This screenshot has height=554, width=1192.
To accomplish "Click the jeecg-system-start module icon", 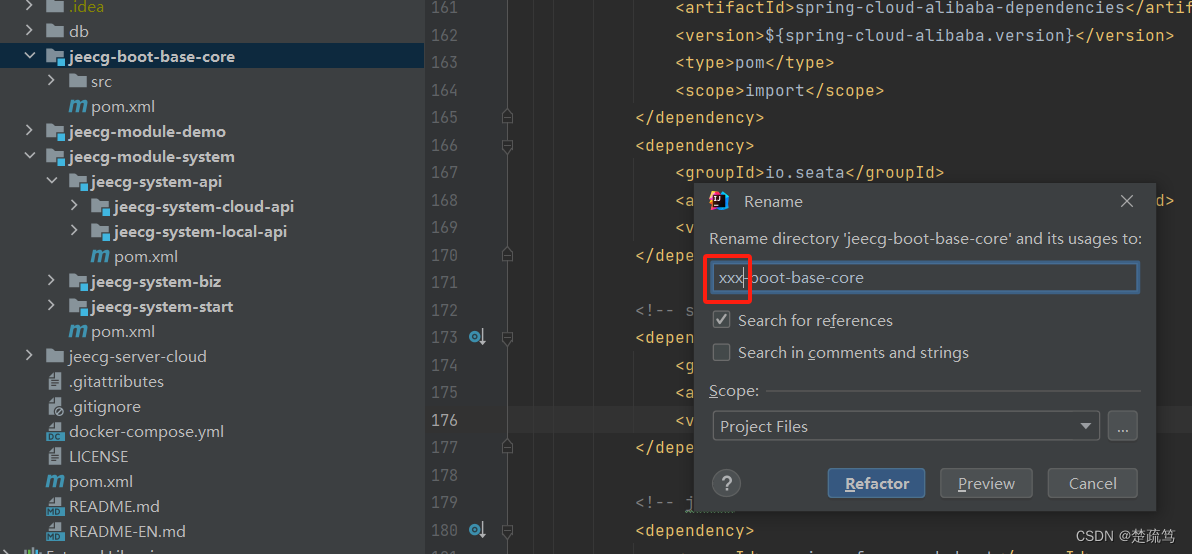I will click(x=78, y=307).
